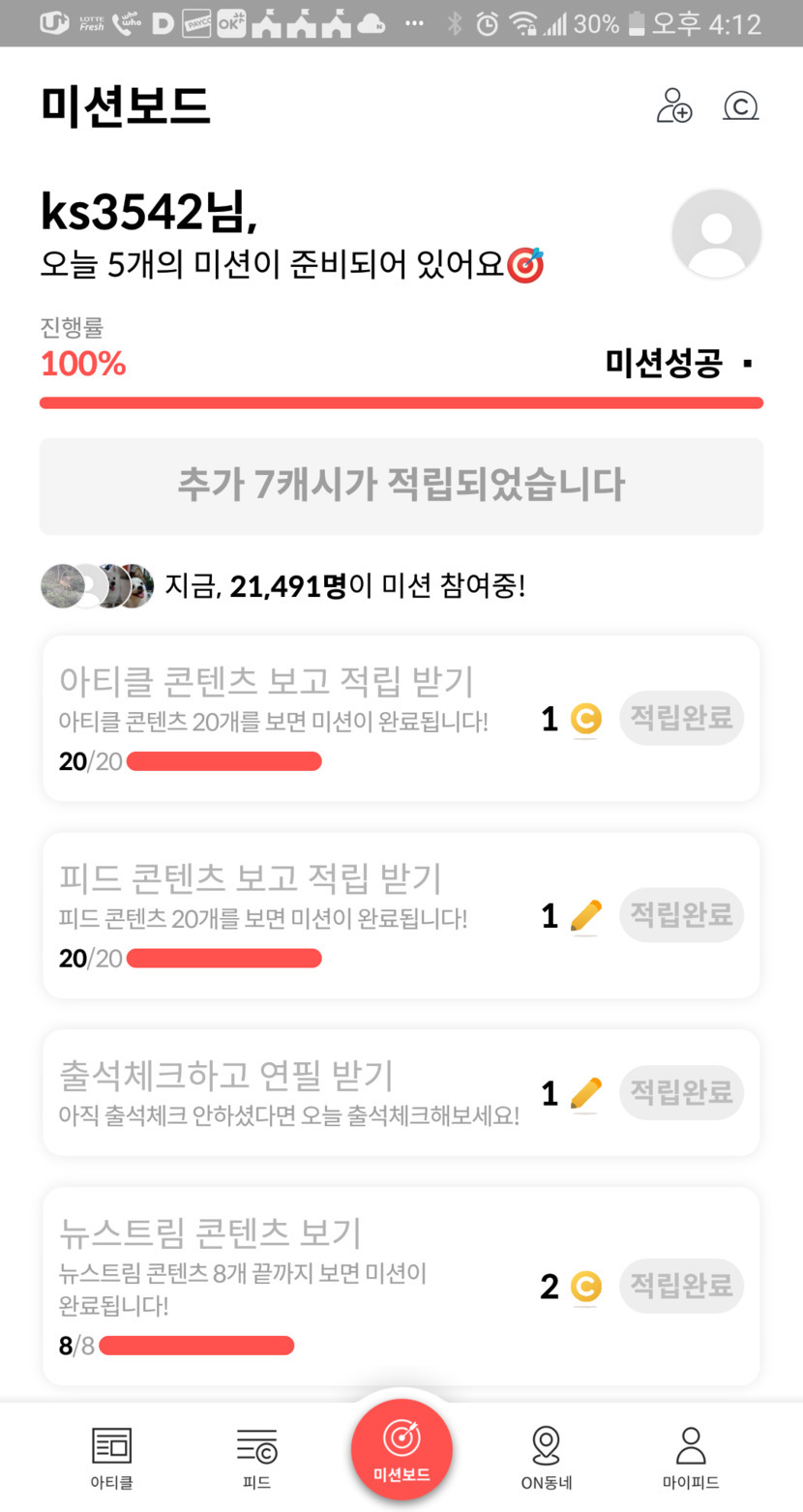Tap the pencil icon on 피드 콘텐츠 mission
Screen dimensions: 803x1512
(585, 916)
